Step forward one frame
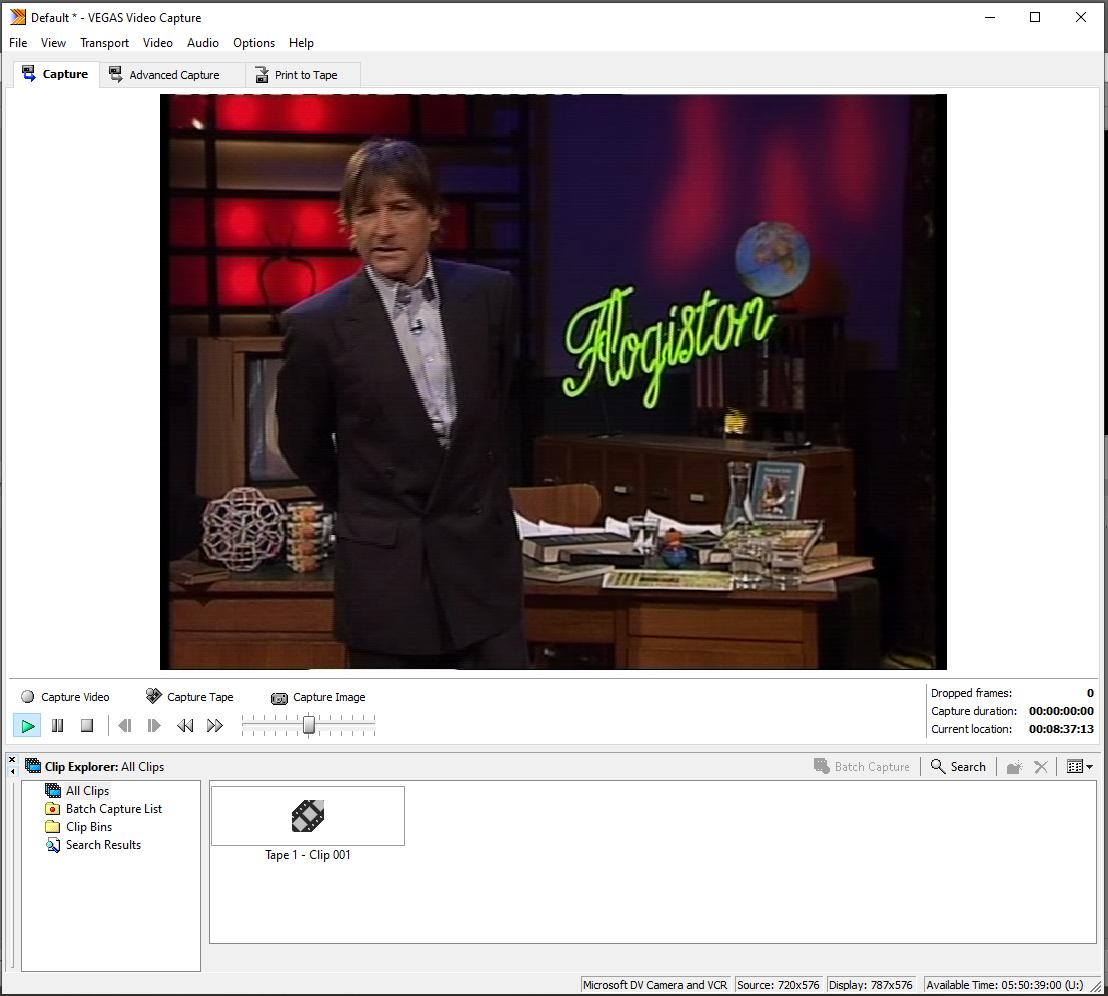1108x996 pixels. coord(154,726)
